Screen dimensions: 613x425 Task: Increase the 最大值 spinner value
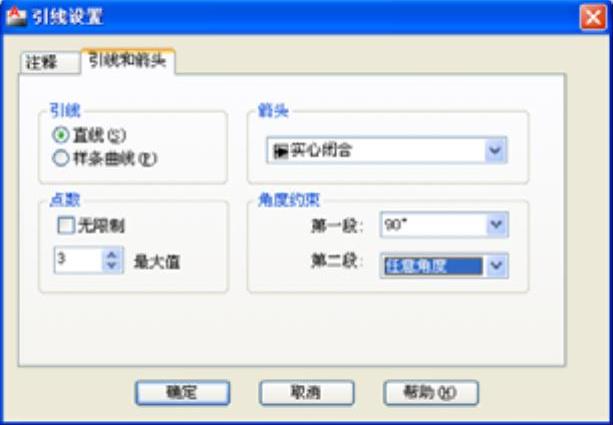pyautogui.click(x=112, y=255)
